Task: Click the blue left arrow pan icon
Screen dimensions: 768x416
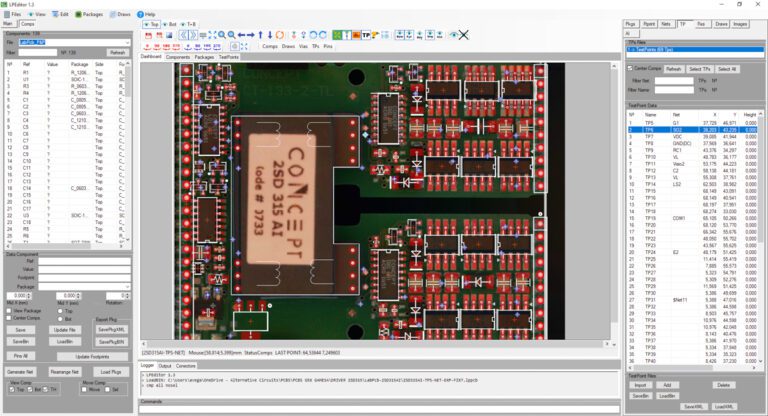Action: (241, 35)
